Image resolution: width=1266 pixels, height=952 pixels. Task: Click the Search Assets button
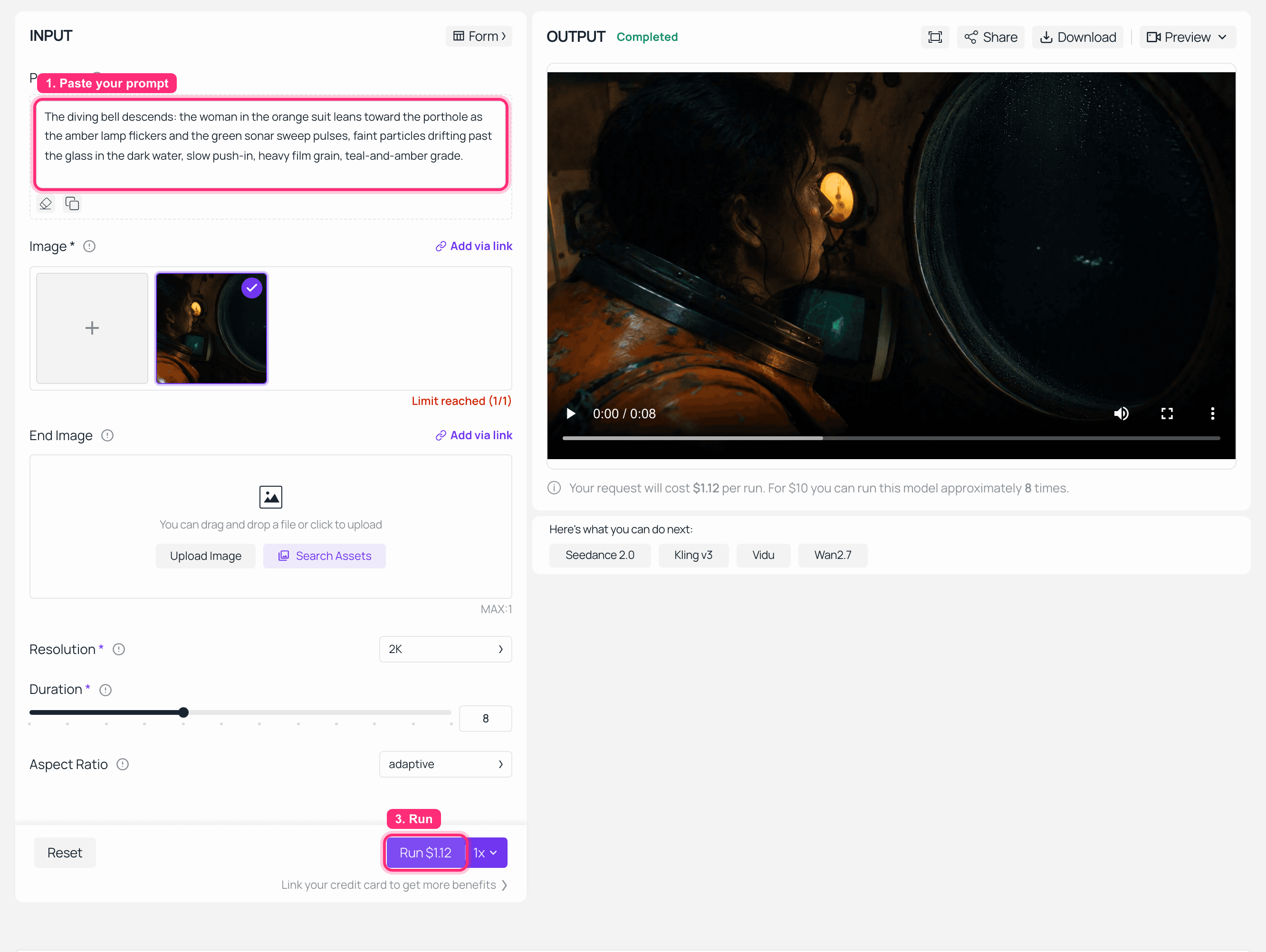(x=325, y=556)
